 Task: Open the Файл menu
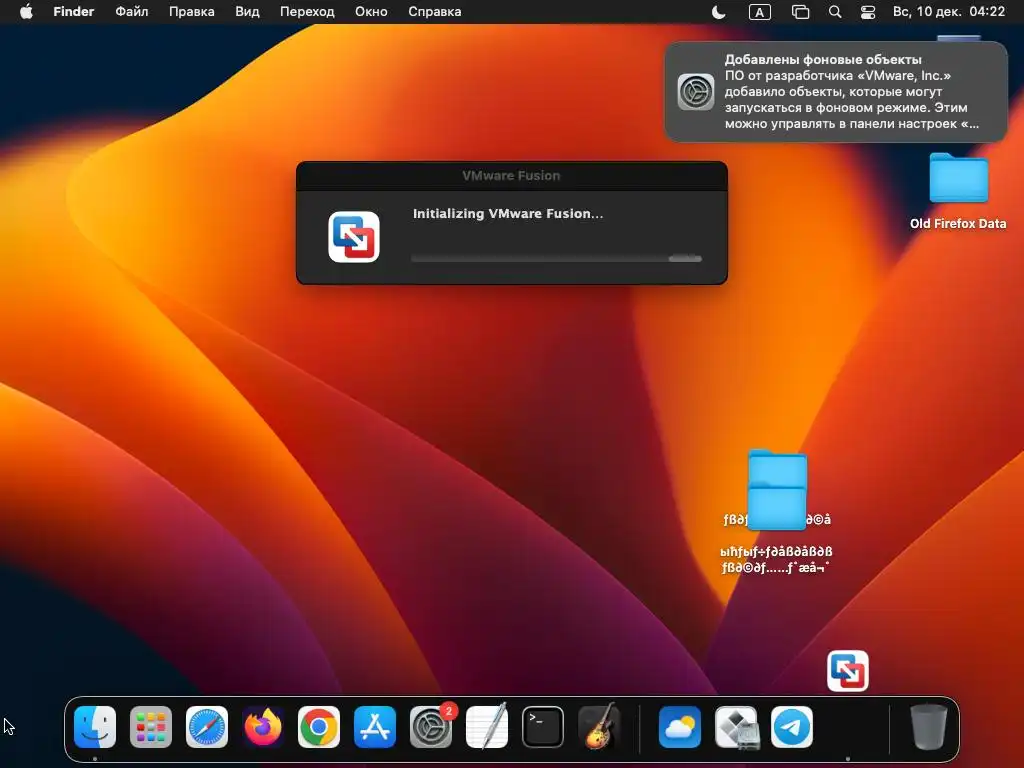point(132,12)
